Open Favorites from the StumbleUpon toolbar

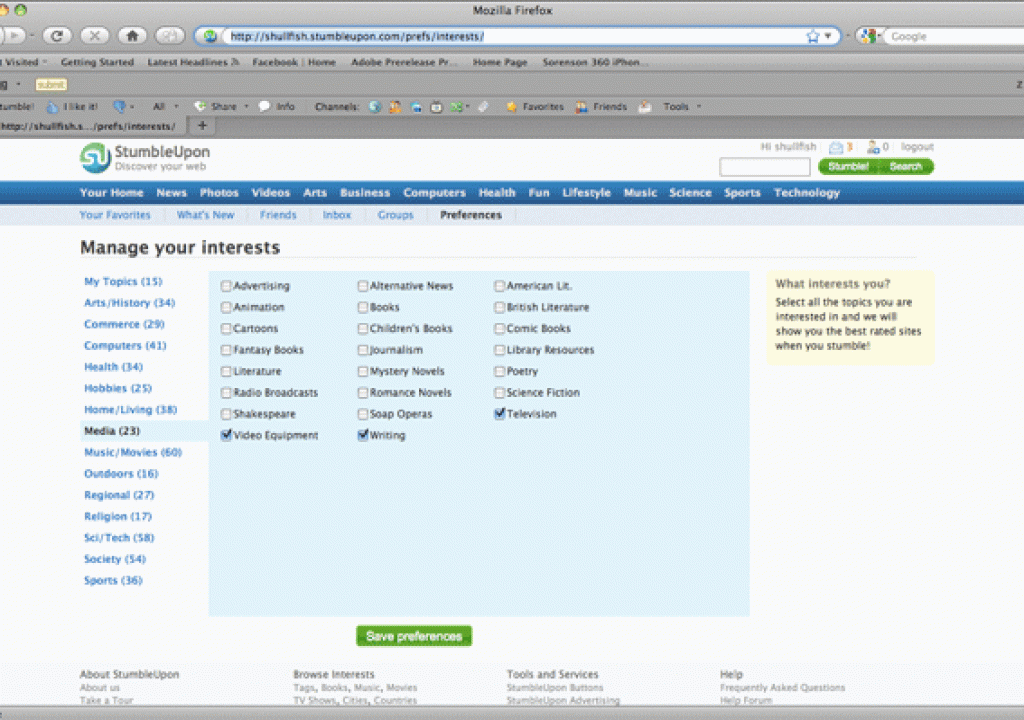pos(536,106)
